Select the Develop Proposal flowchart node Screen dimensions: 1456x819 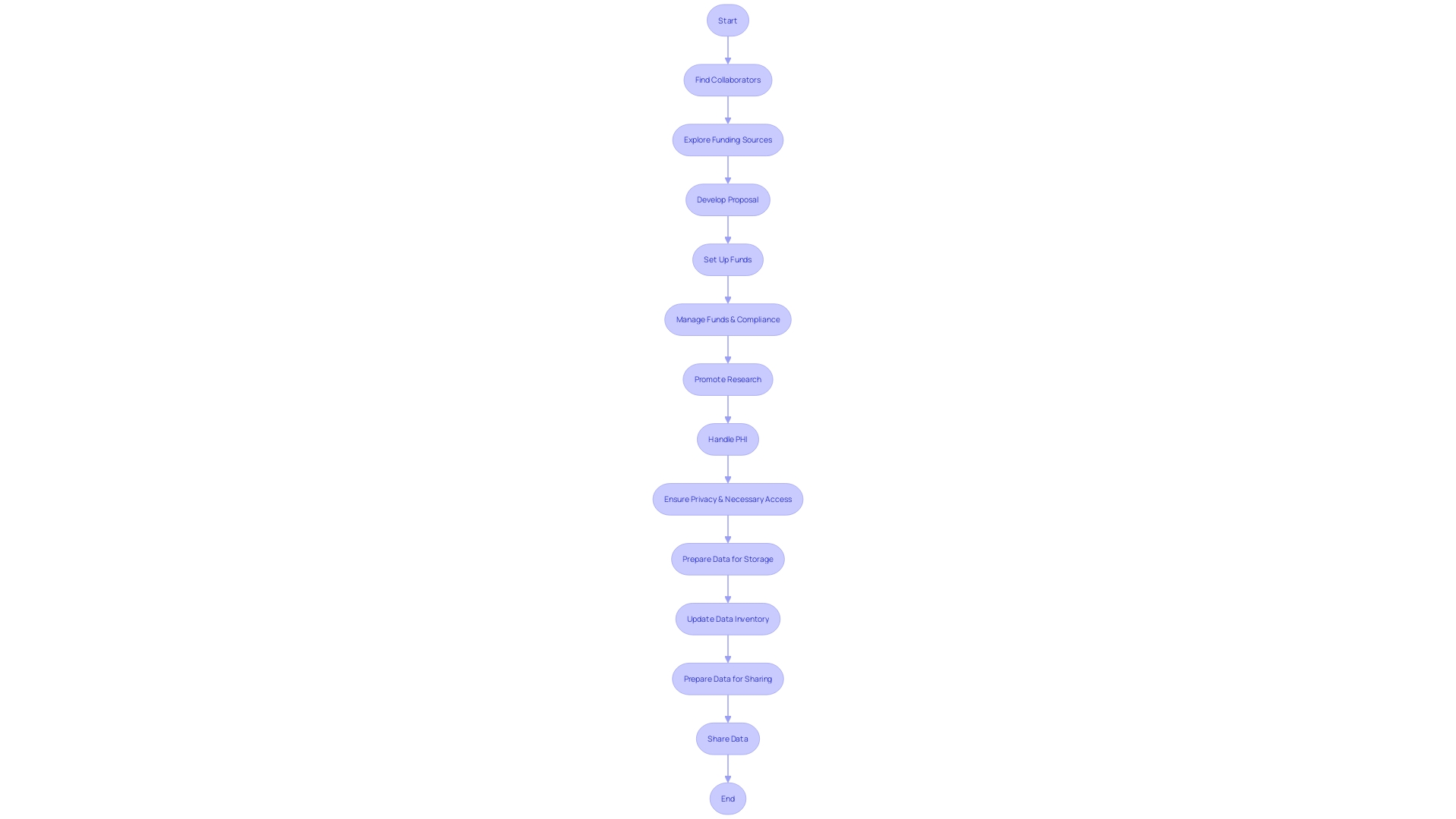pos(727,199)
